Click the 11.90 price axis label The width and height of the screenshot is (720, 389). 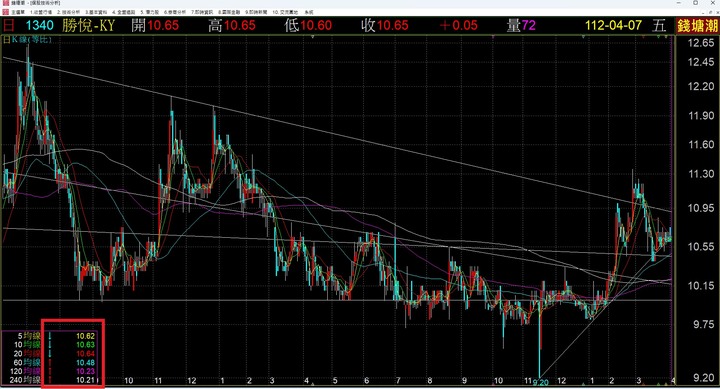click(701, 116)
